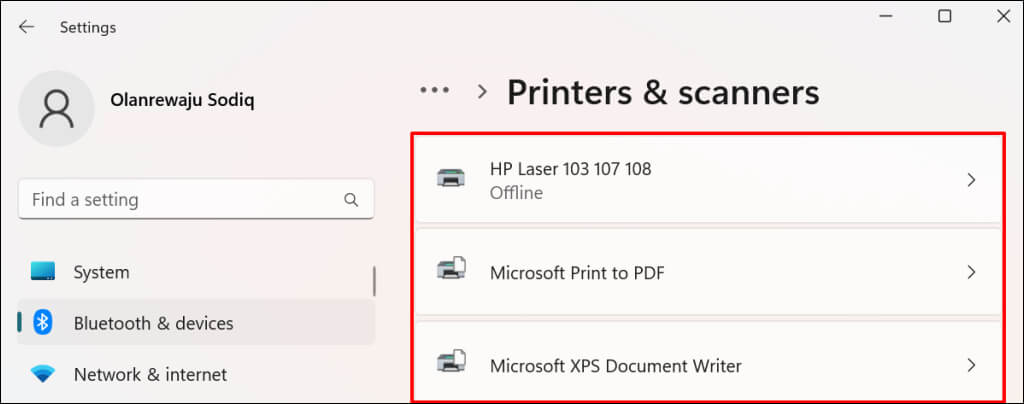
Task: Click the Bluetooth icon in sidebar
Action: [43, 322]
